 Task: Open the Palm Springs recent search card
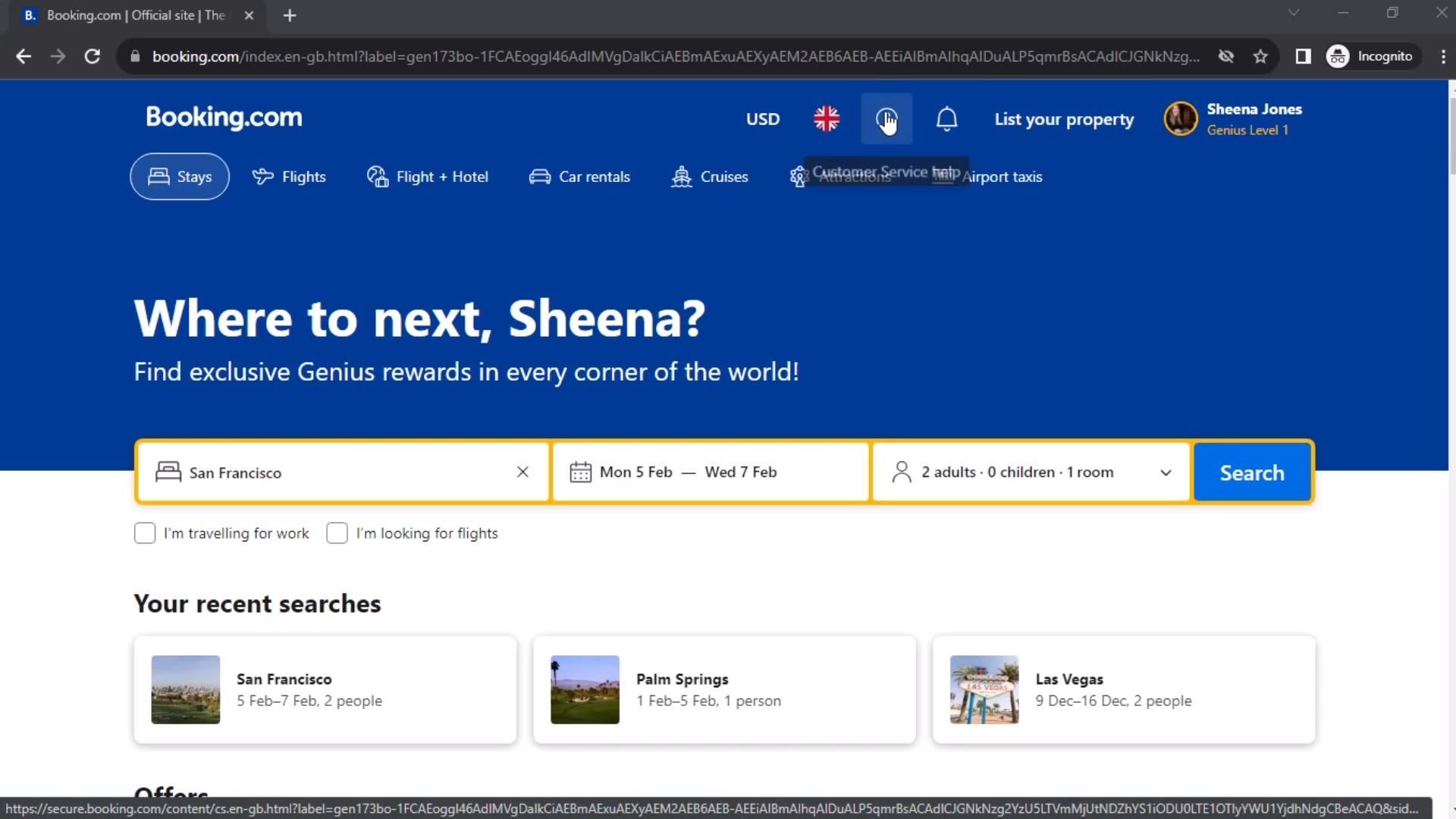tap(723, 689)
